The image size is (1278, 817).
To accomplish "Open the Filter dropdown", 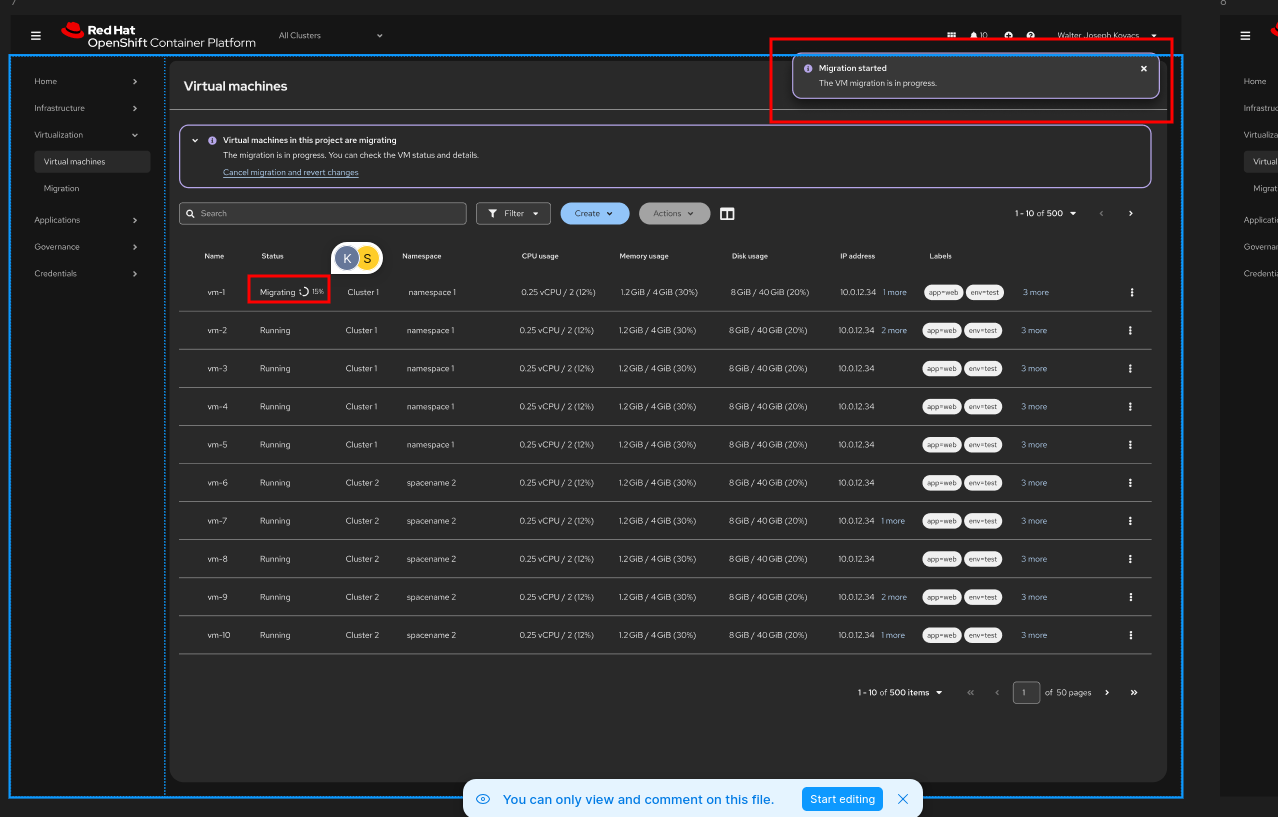I will pos(513,214).
